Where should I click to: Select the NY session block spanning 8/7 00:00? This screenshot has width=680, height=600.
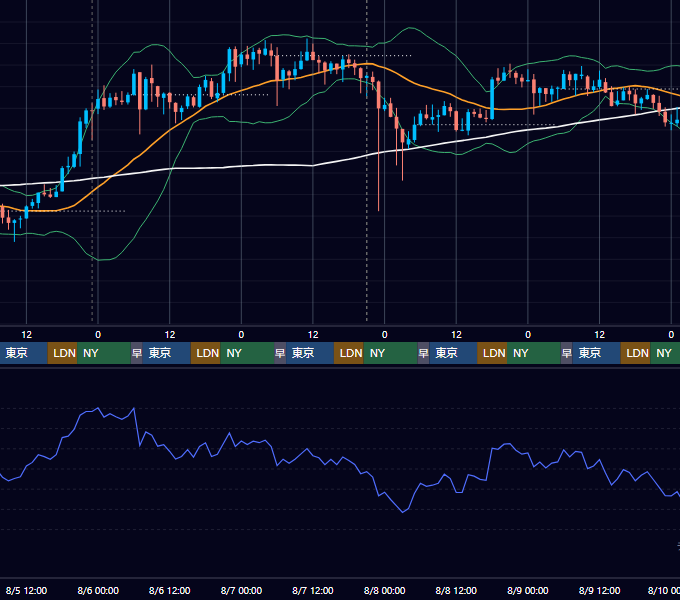[247, 353]
